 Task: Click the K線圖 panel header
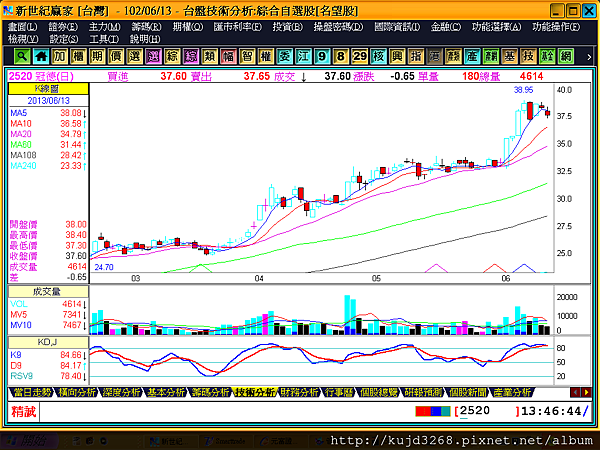48,89
